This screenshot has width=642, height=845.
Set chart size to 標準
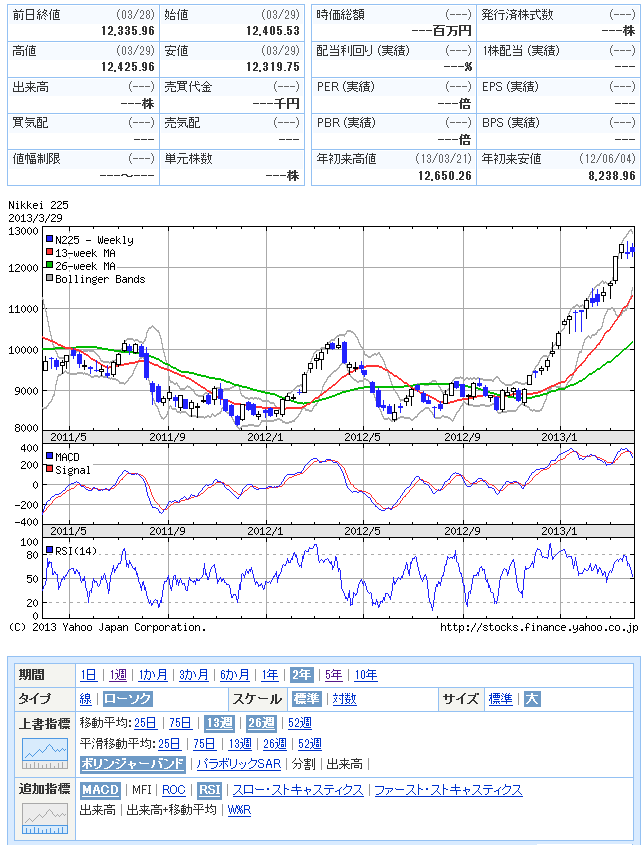pos(500,699)
